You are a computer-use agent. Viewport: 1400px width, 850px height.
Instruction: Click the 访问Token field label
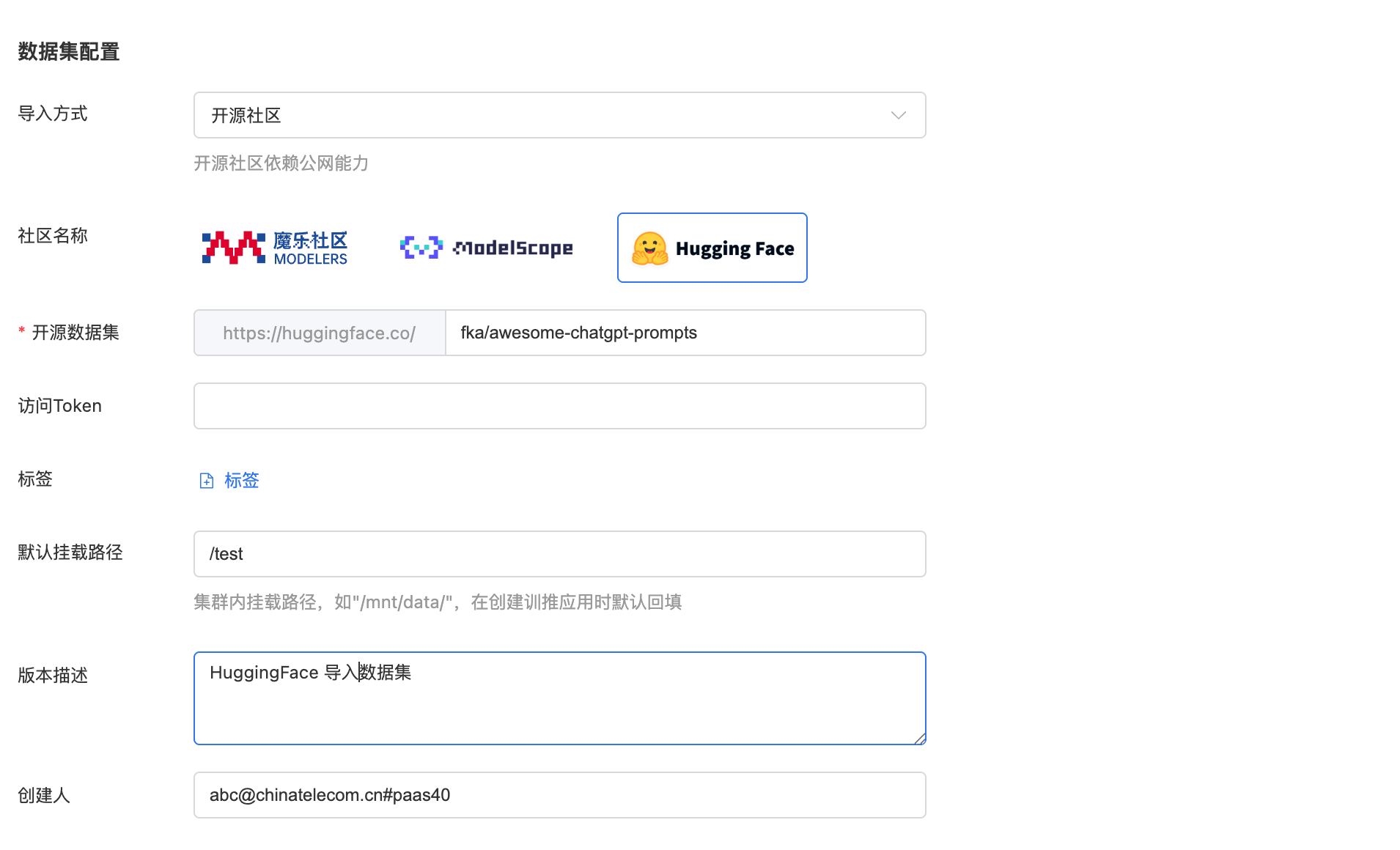60,406
